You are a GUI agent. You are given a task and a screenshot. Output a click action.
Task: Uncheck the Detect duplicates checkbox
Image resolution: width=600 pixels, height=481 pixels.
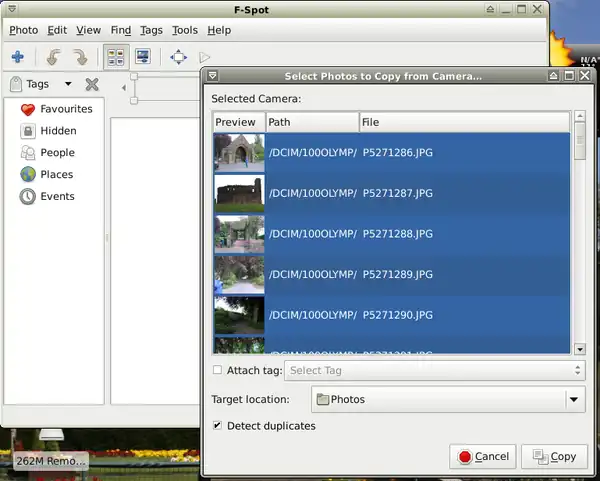point(218,426)
